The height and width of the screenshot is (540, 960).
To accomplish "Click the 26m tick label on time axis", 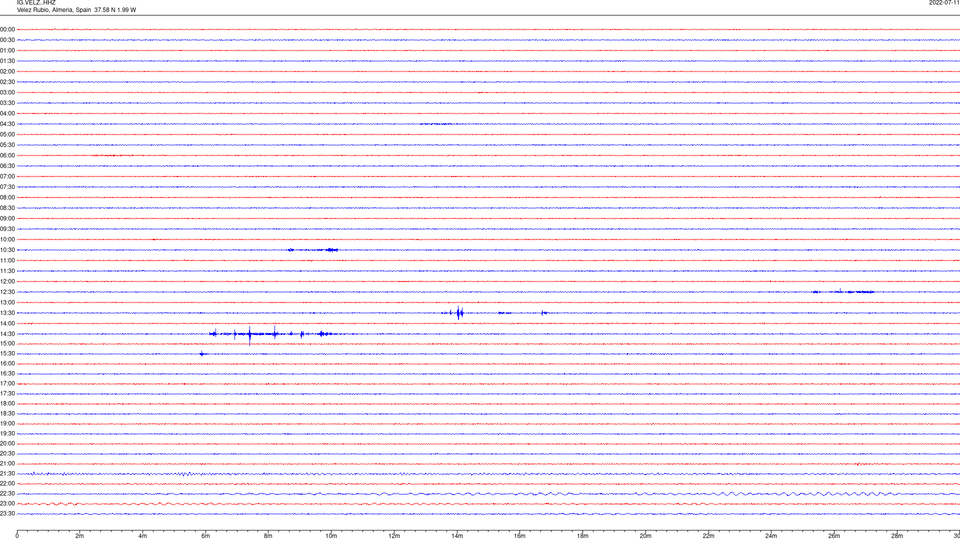I will coord(834,536).
